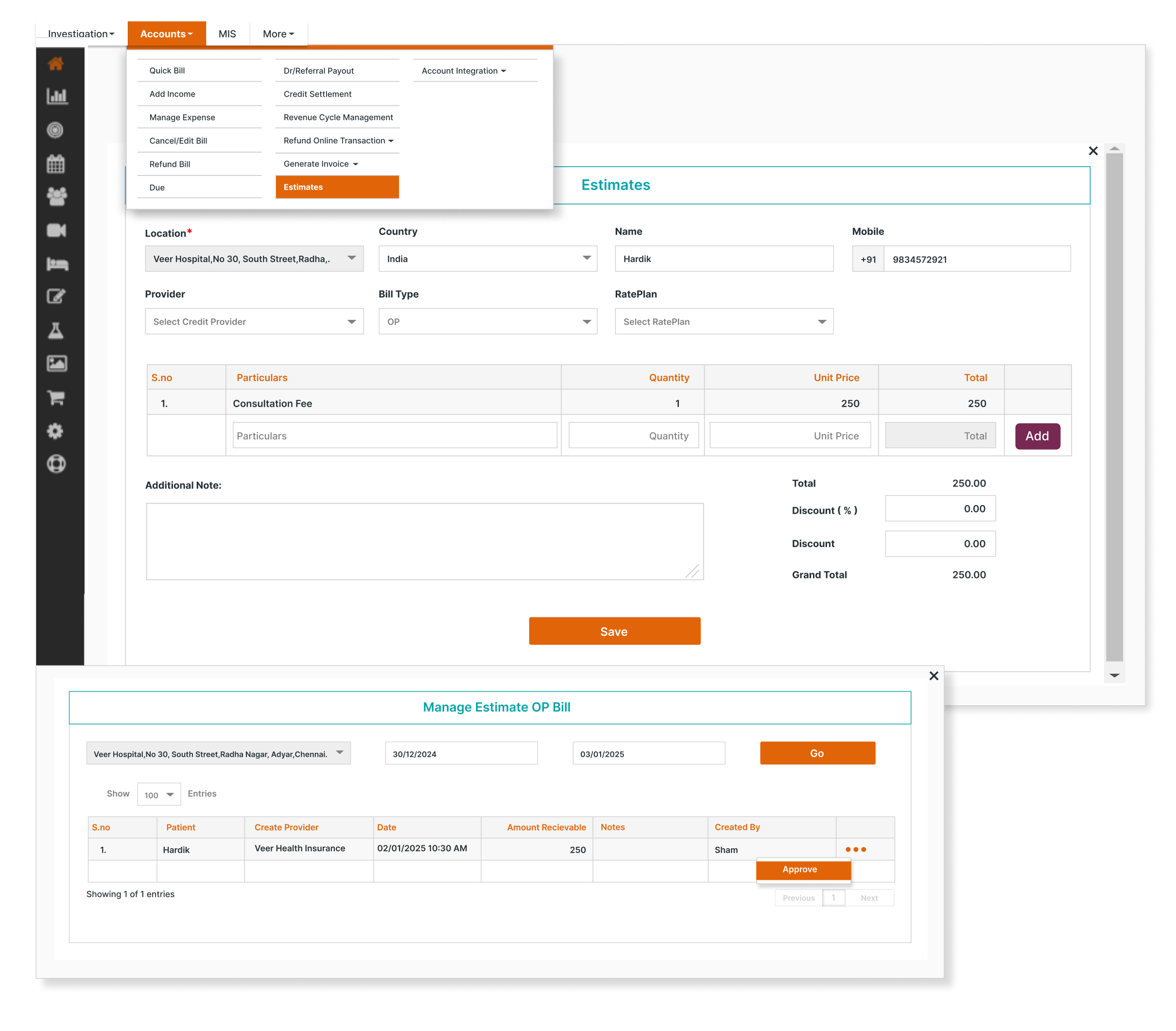Click the calendar icon in sidebar
The image size is (1176, 1031).
click(x=56, y=164)
